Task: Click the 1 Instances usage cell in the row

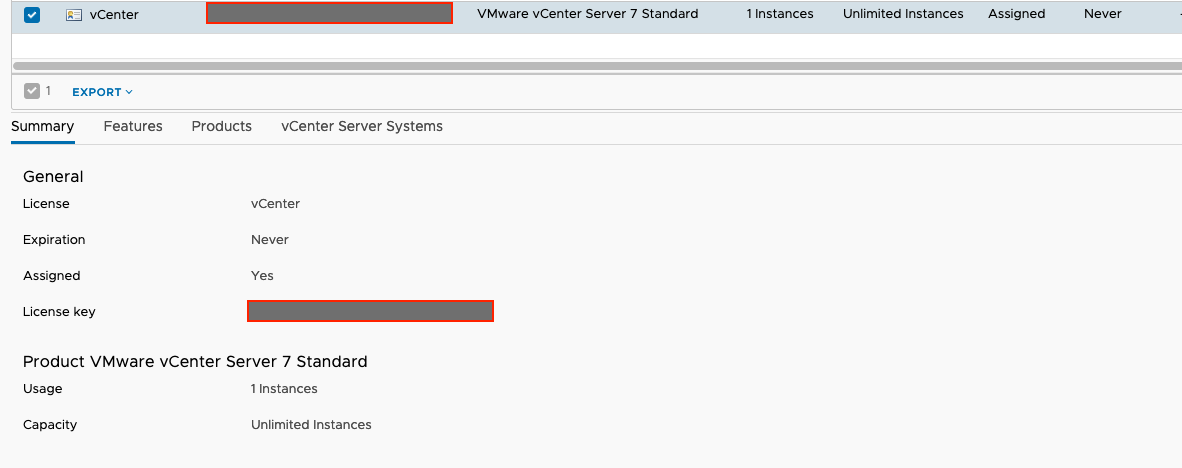Action: (779, 14)
